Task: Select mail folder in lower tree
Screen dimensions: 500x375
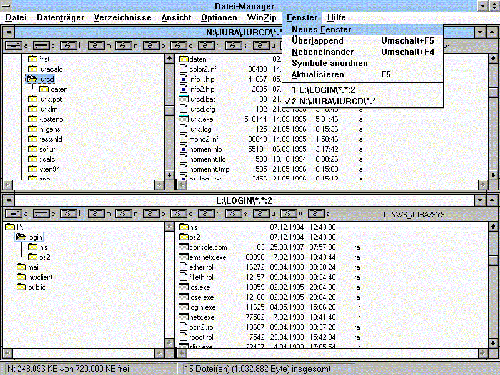Action: [28, 267]
